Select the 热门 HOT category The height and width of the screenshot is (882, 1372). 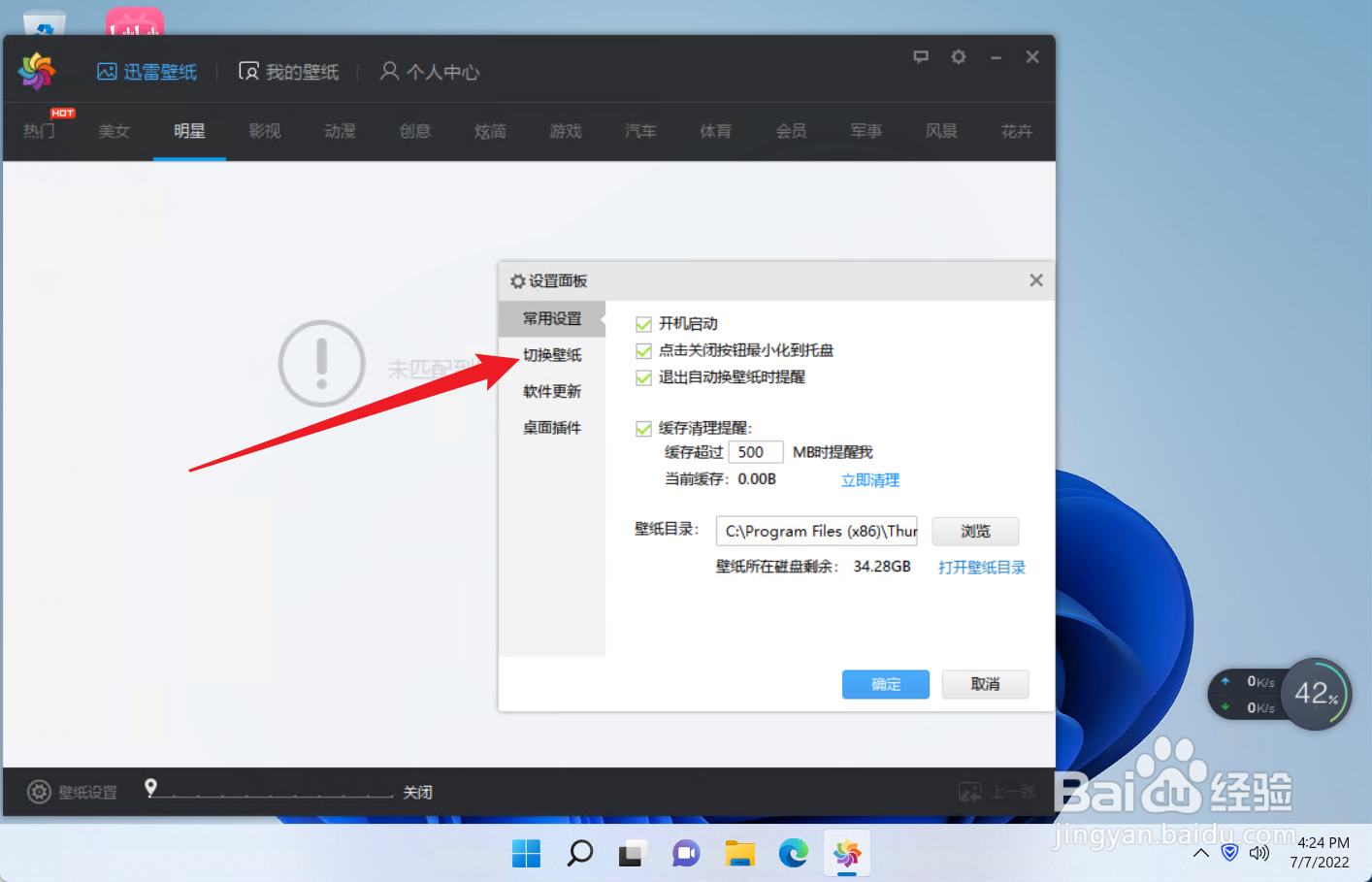[40, 130]
